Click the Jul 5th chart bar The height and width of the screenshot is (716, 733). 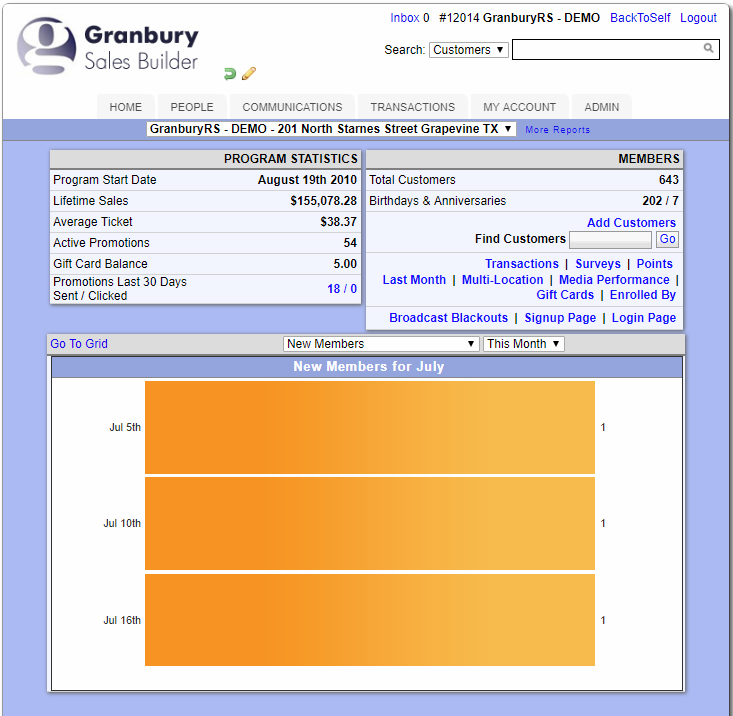click(x=370, y=427)
